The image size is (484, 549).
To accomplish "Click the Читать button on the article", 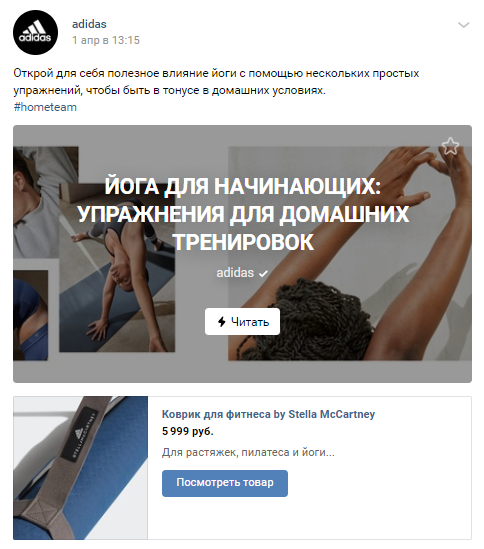I will 242,321.
